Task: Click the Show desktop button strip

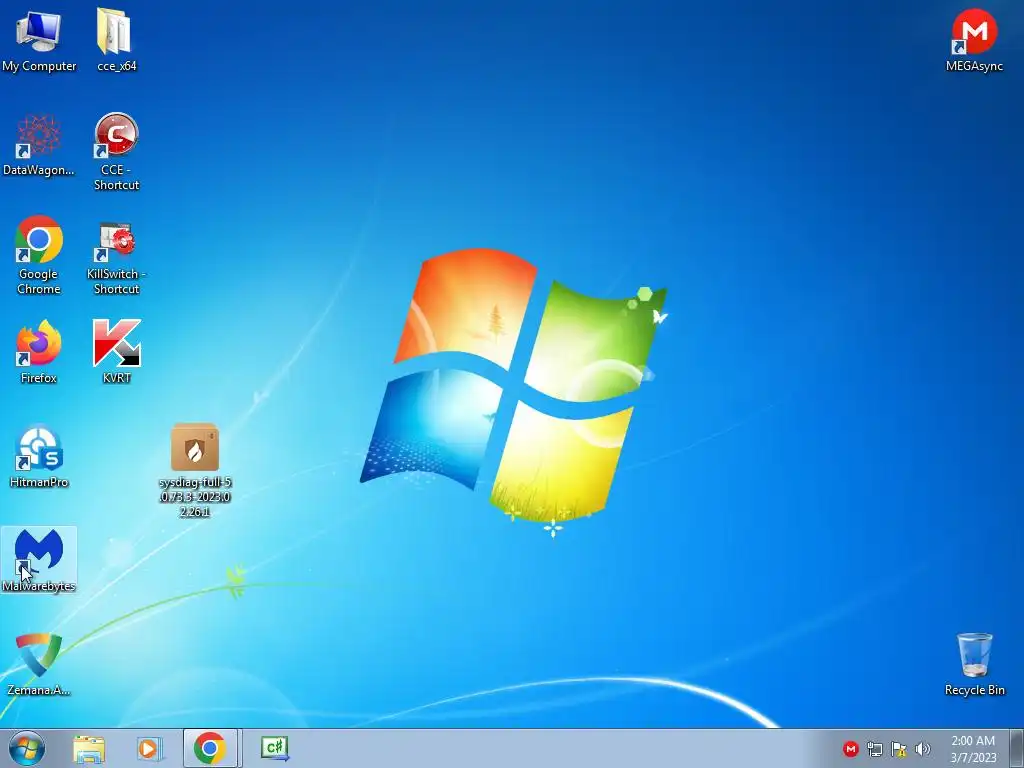Action: [x=1017, y=748]
